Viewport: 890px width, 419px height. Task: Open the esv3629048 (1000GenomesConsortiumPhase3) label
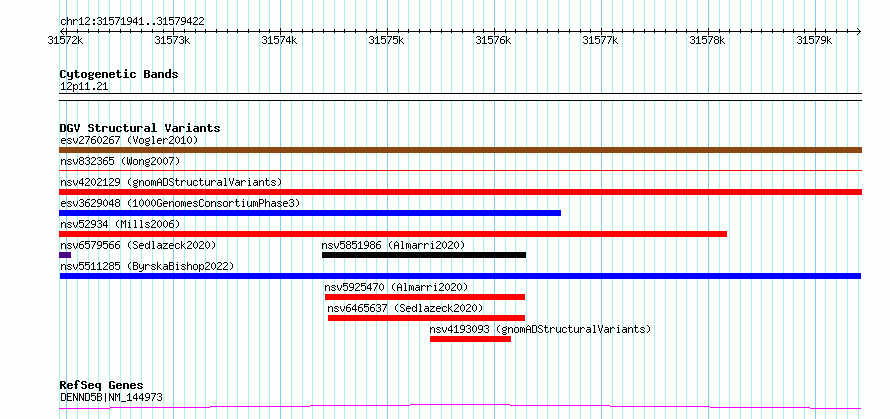coord(180,203)
